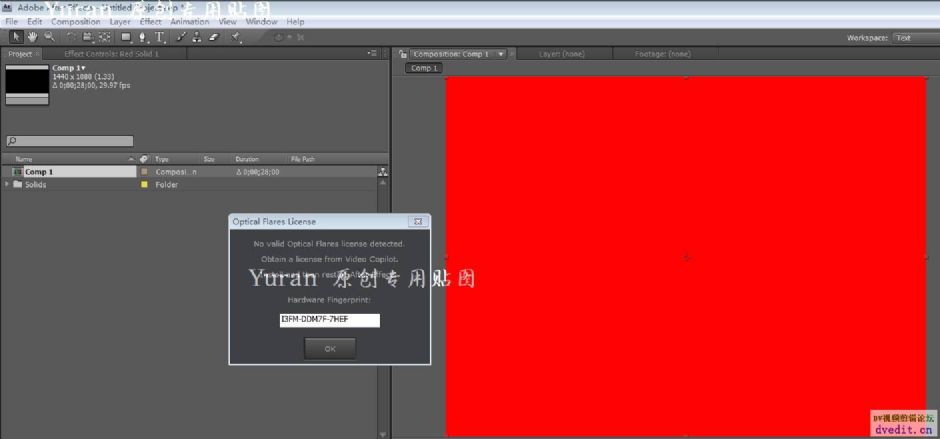940x439 pixels.
Task: Sort by the Type column header
Action: tap(162, 160)
